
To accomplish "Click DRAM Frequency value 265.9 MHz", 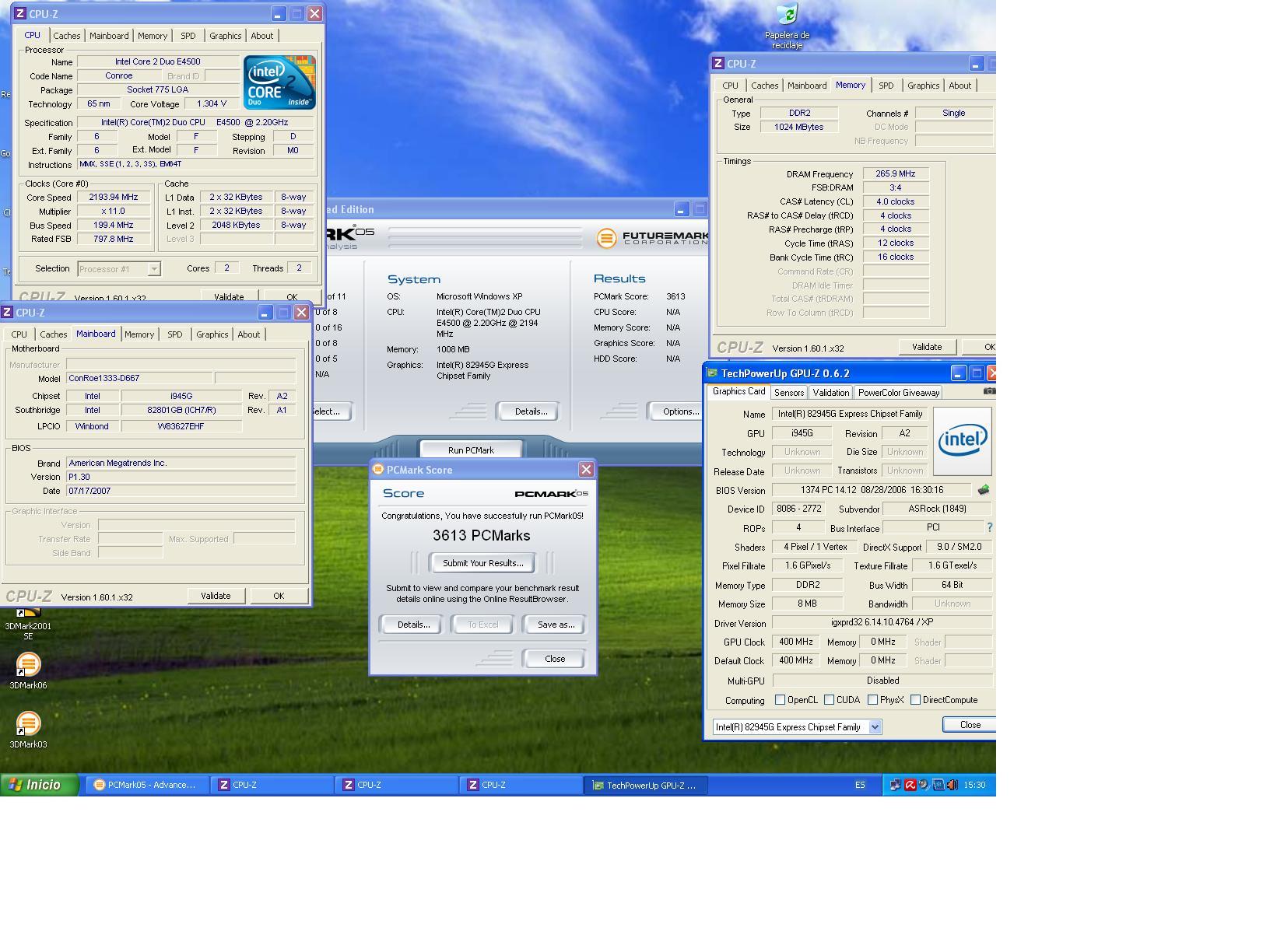I will pos(896,174).
